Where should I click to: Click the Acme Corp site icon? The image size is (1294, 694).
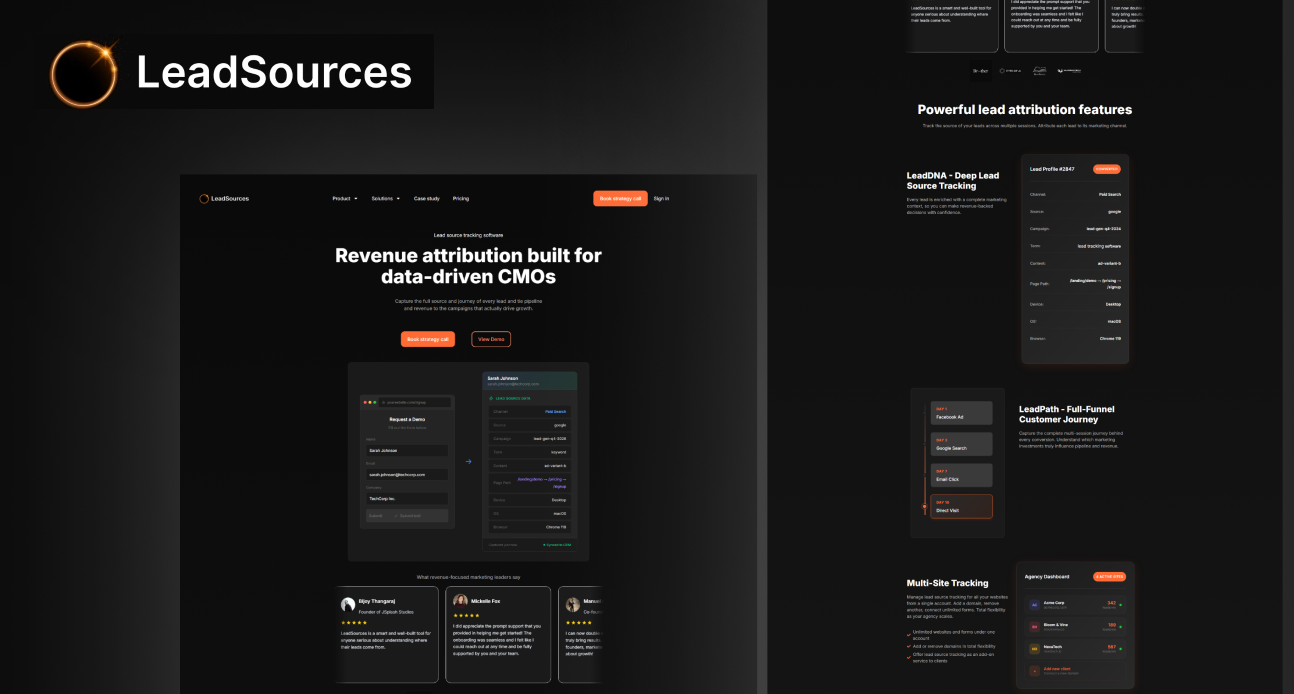(x=1035, y=604)
